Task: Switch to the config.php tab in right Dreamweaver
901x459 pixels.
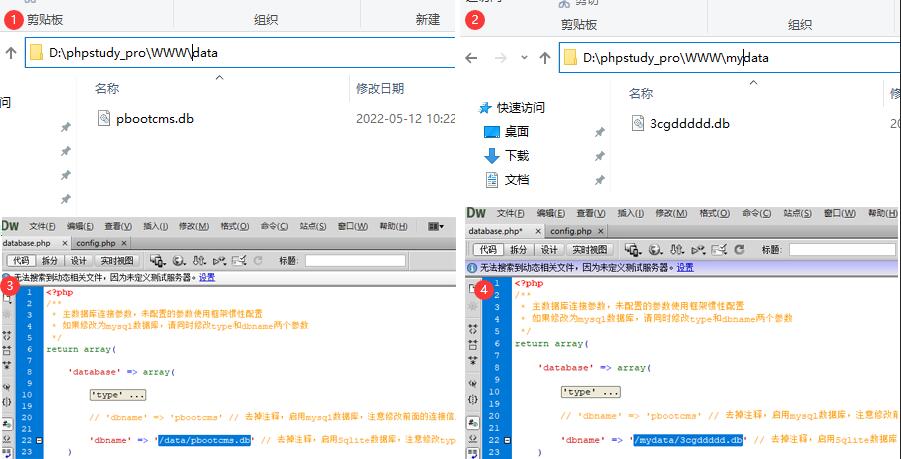Action: coord(568,231)
